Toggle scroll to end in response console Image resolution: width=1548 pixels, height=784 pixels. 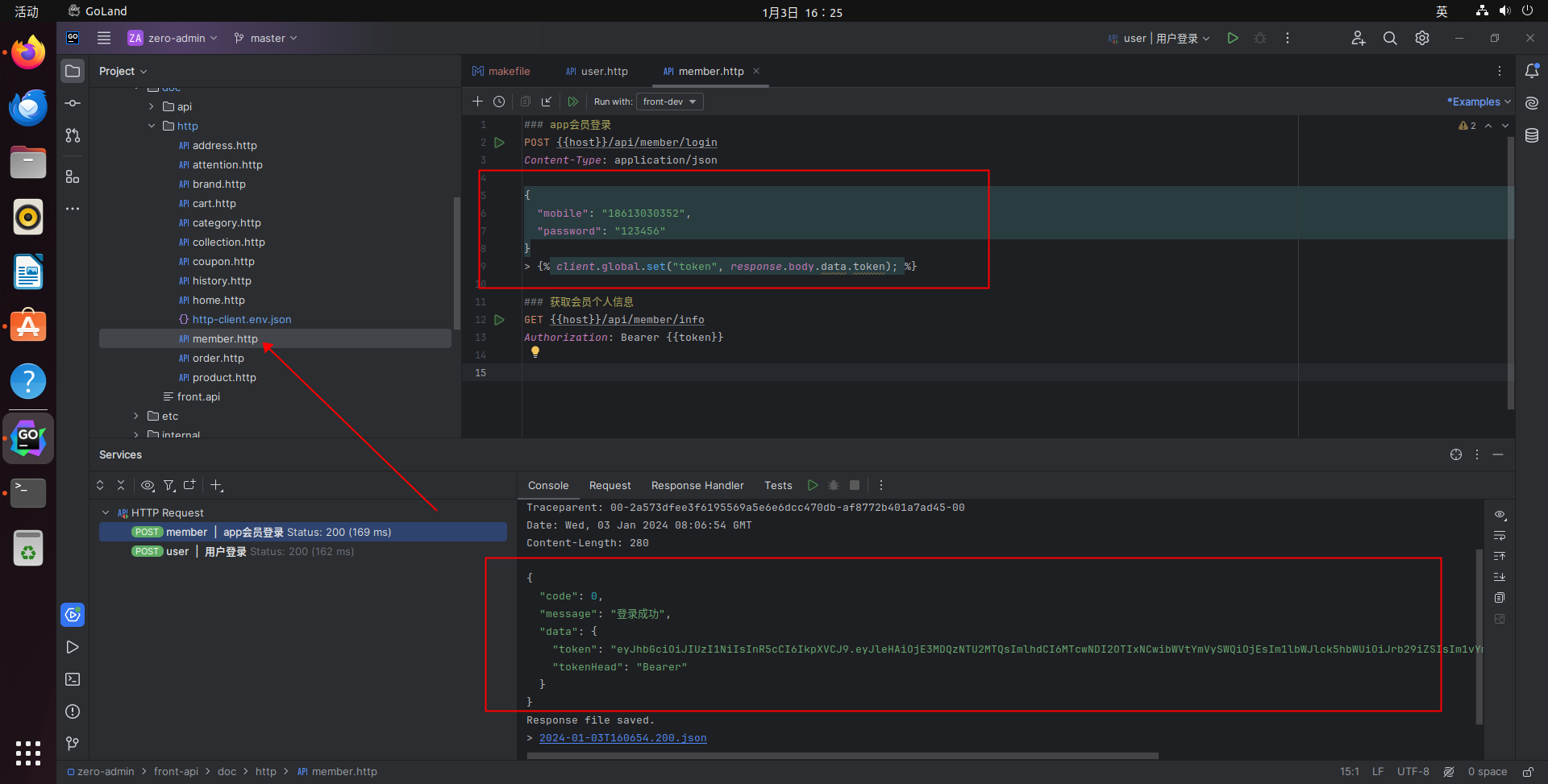click(1500, 577)
